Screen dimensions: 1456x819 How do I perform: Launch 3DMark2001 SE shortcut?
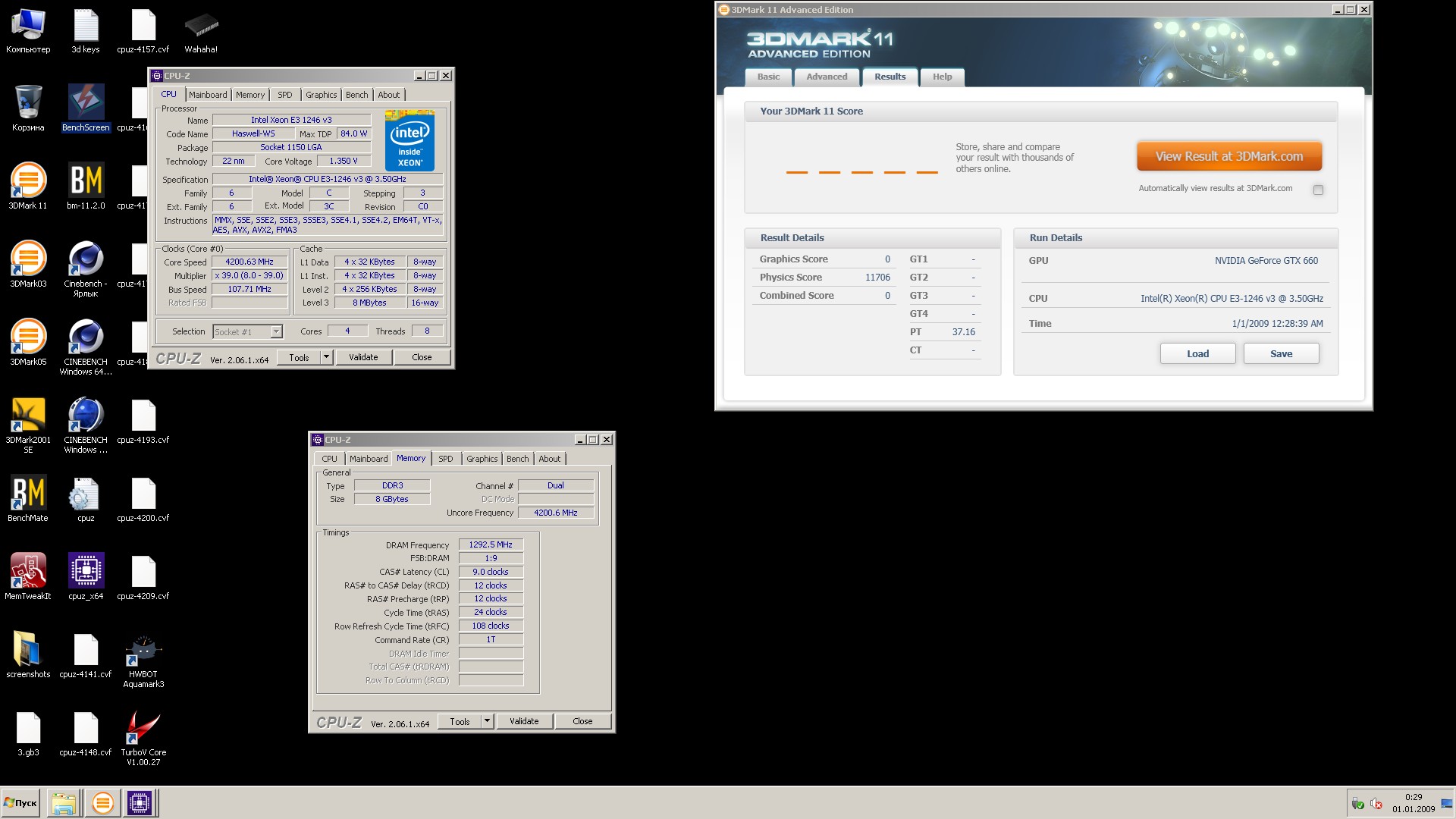pyautogui.click(x=28, y=425)
